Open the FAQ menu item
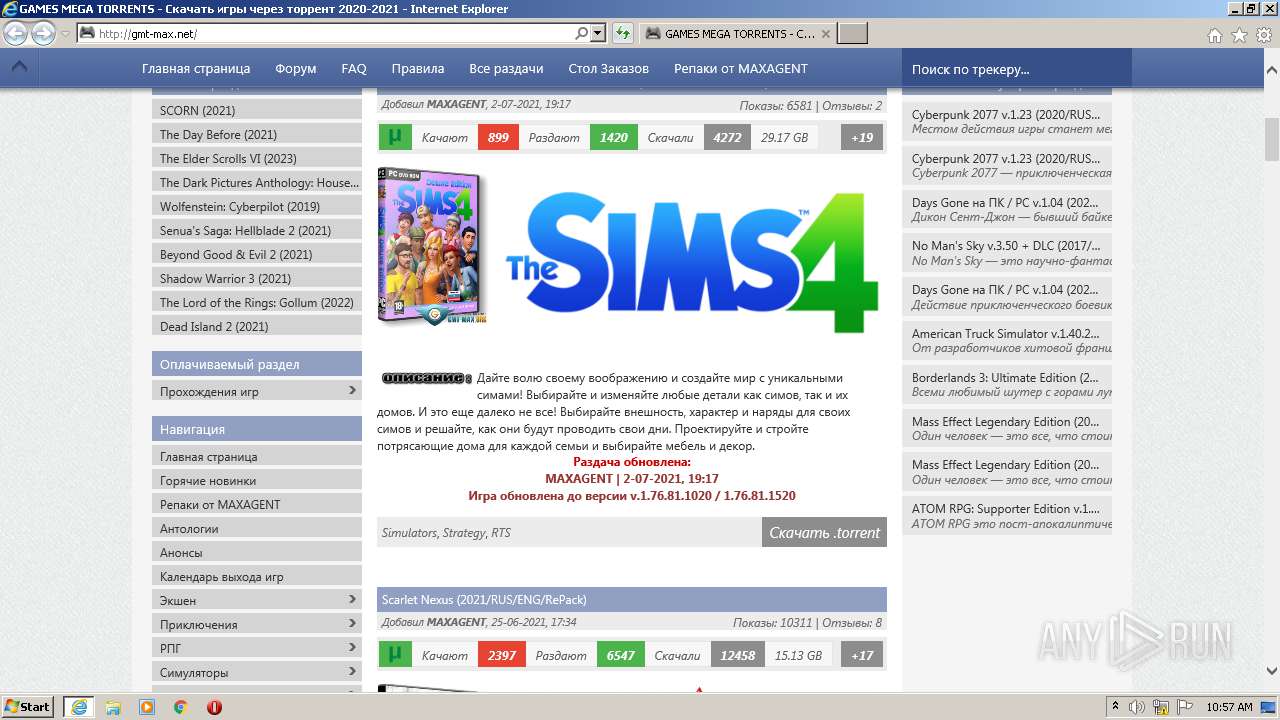The width and height of the screenshot is (1280, 720). [x=354, y=69]
